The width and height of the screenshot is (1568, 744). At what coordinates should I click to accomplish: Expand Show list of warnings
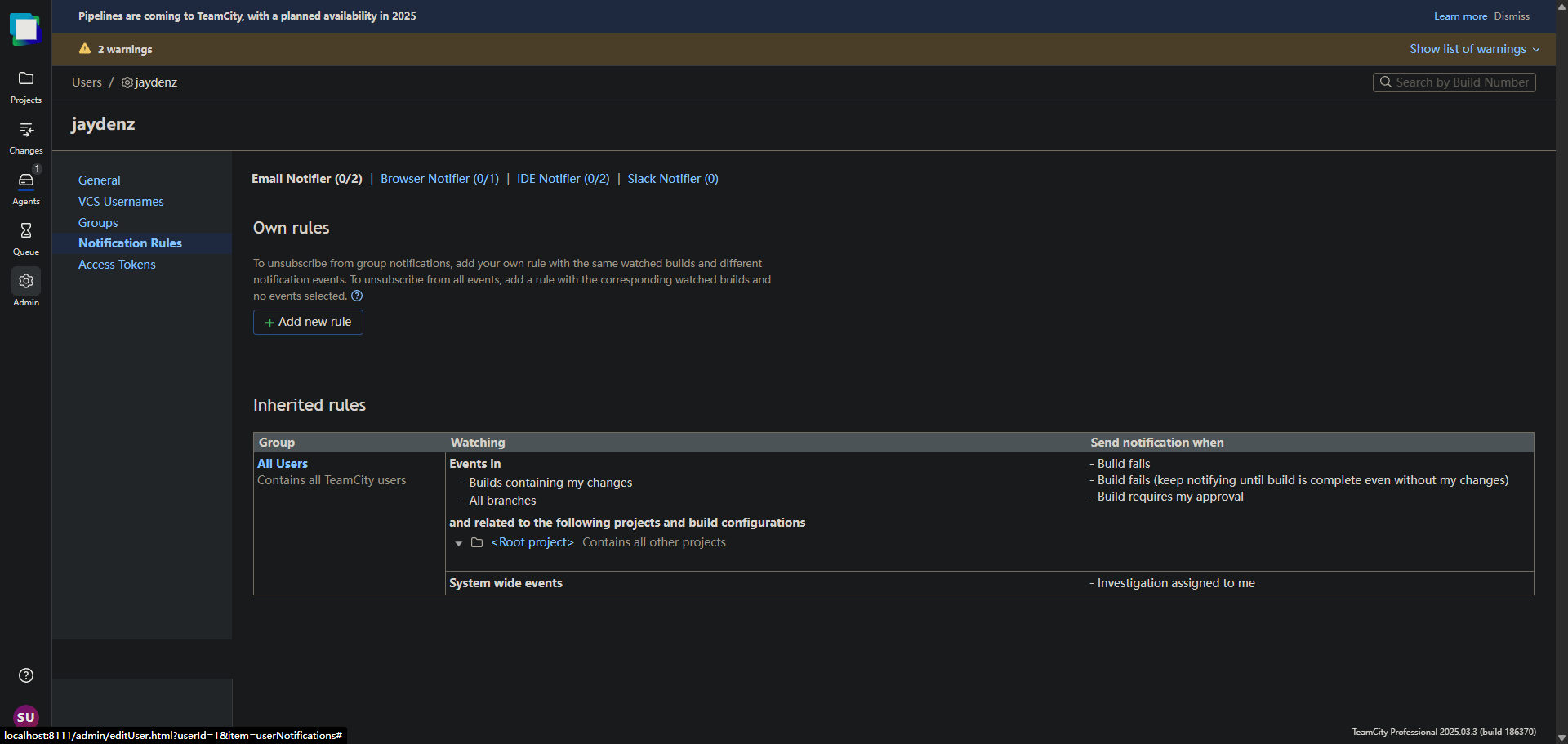(1475, 49)
